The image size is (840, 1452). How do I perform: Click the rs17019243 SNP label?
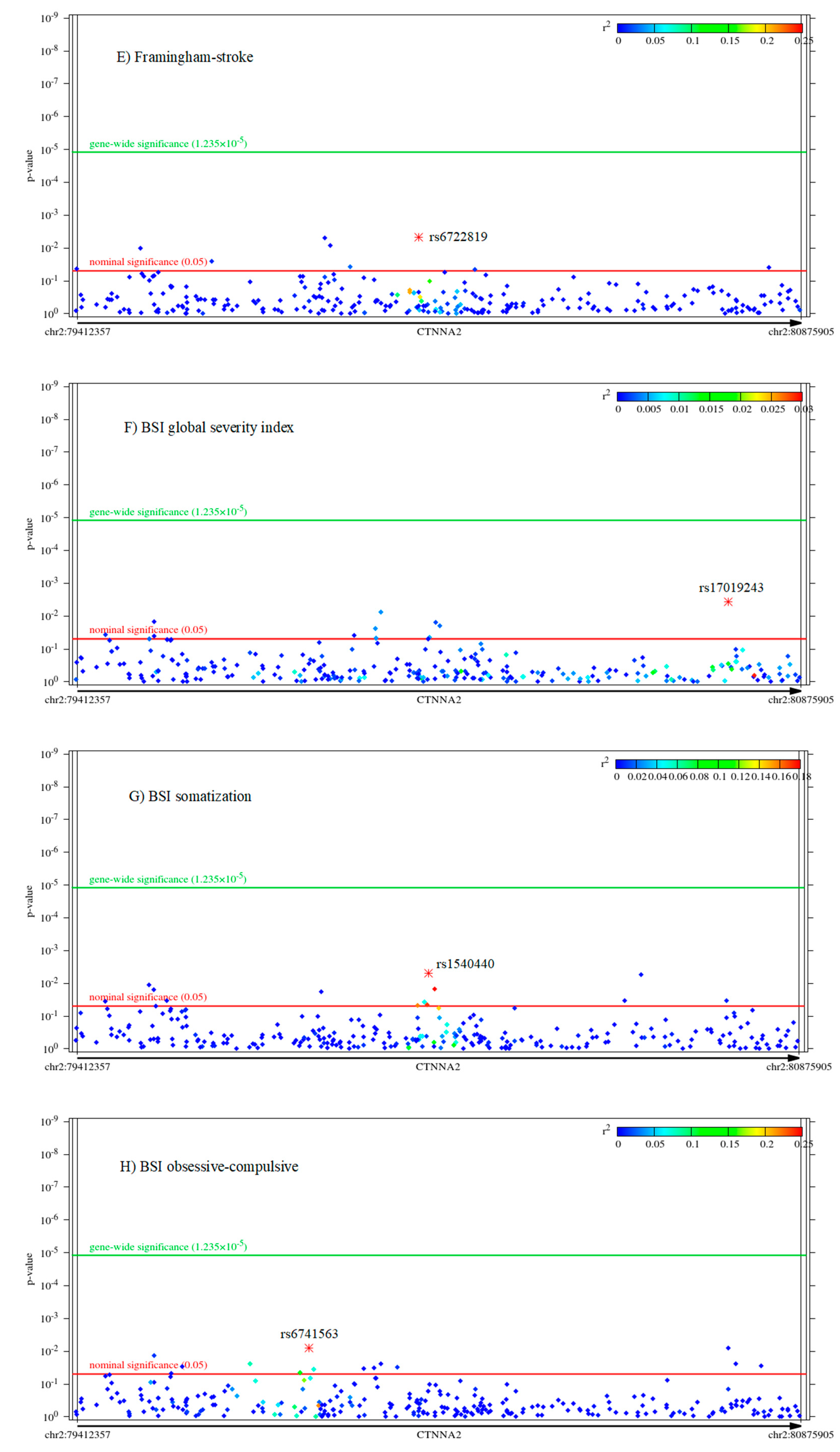click(x=731, y=588)
